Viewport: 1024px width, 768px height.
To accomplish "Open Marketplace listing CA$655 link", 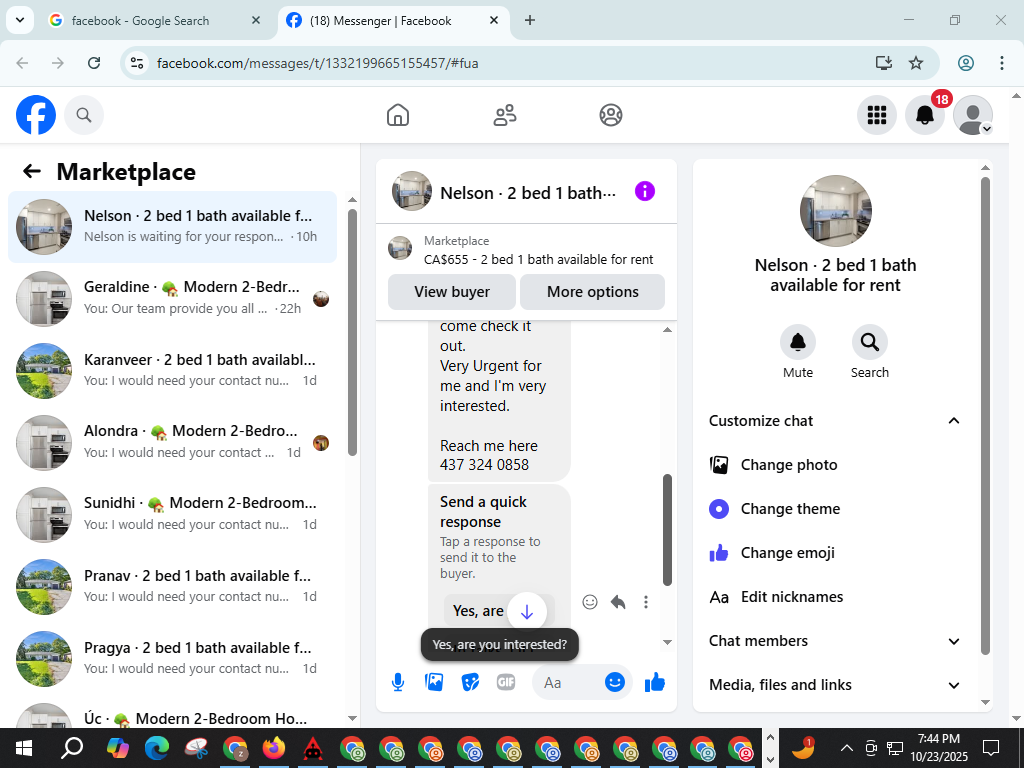I will tap(538, 259).
